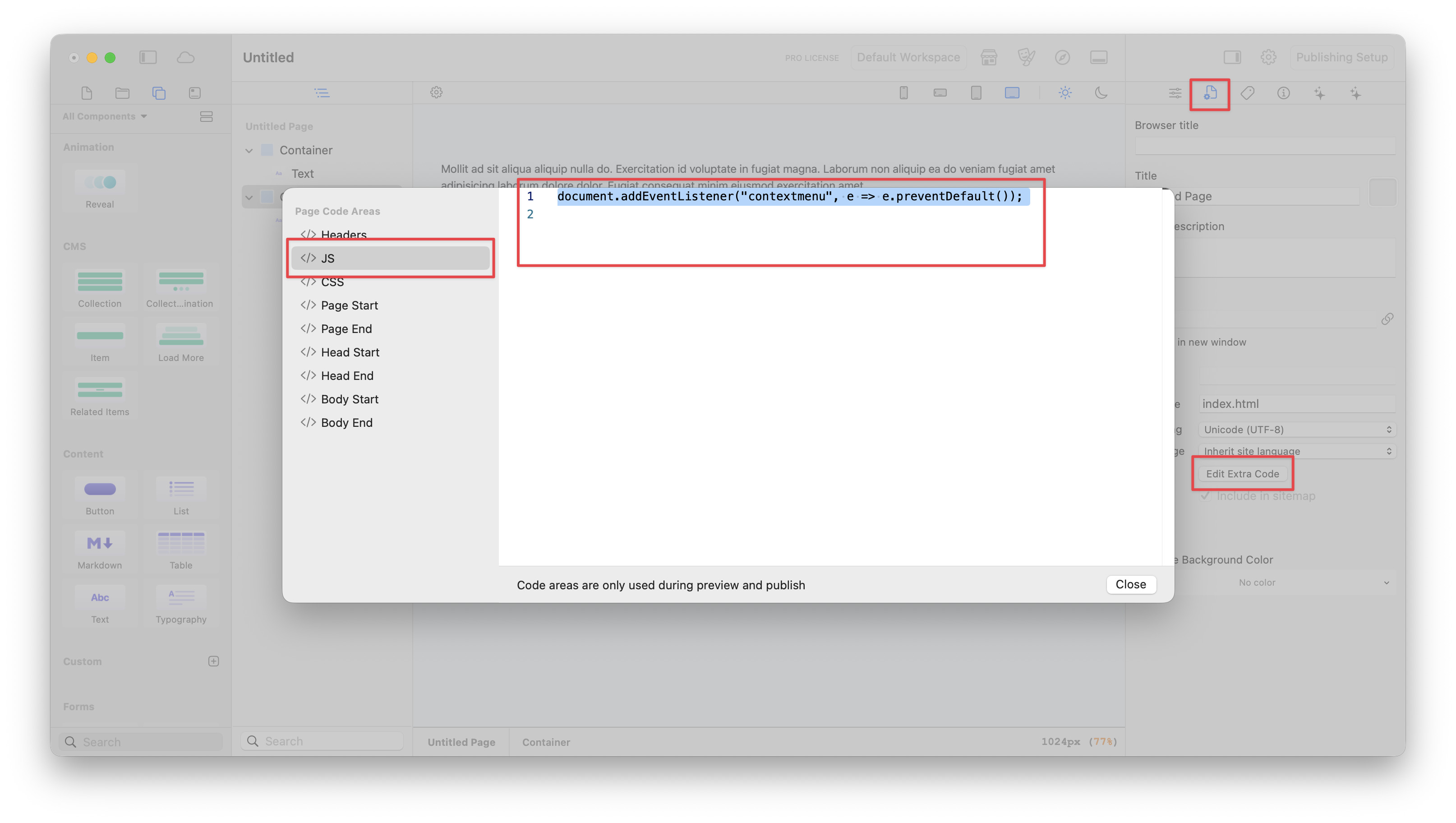Select the Text item in outline tree
This screenshot has height=823, width=1456.
pos(302,174)
